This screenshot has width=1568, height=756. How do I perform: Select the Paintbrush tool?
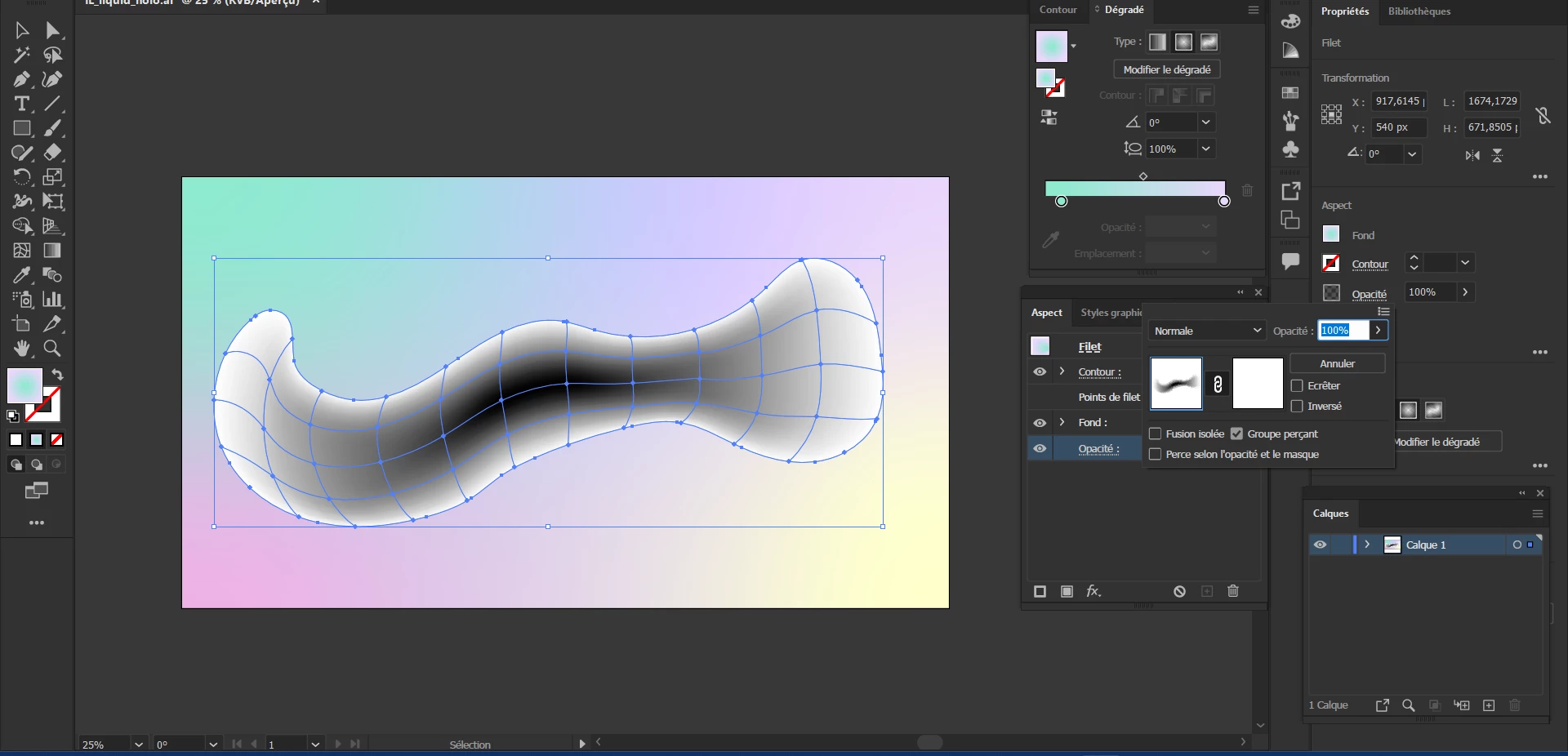tap(52, 128)
